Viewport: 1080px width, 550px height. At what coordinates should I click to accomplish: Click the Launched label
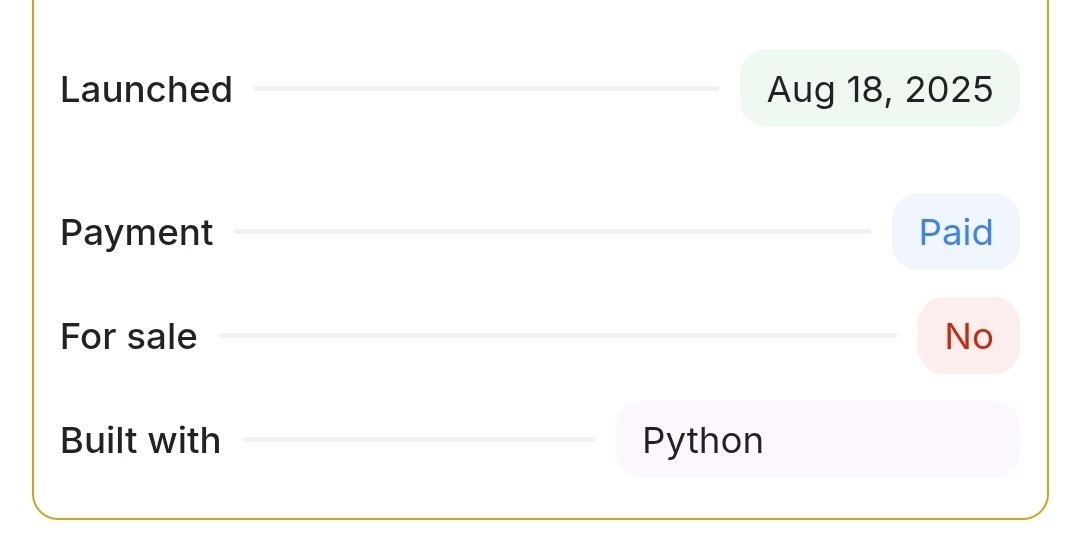(x=146, y=90)
